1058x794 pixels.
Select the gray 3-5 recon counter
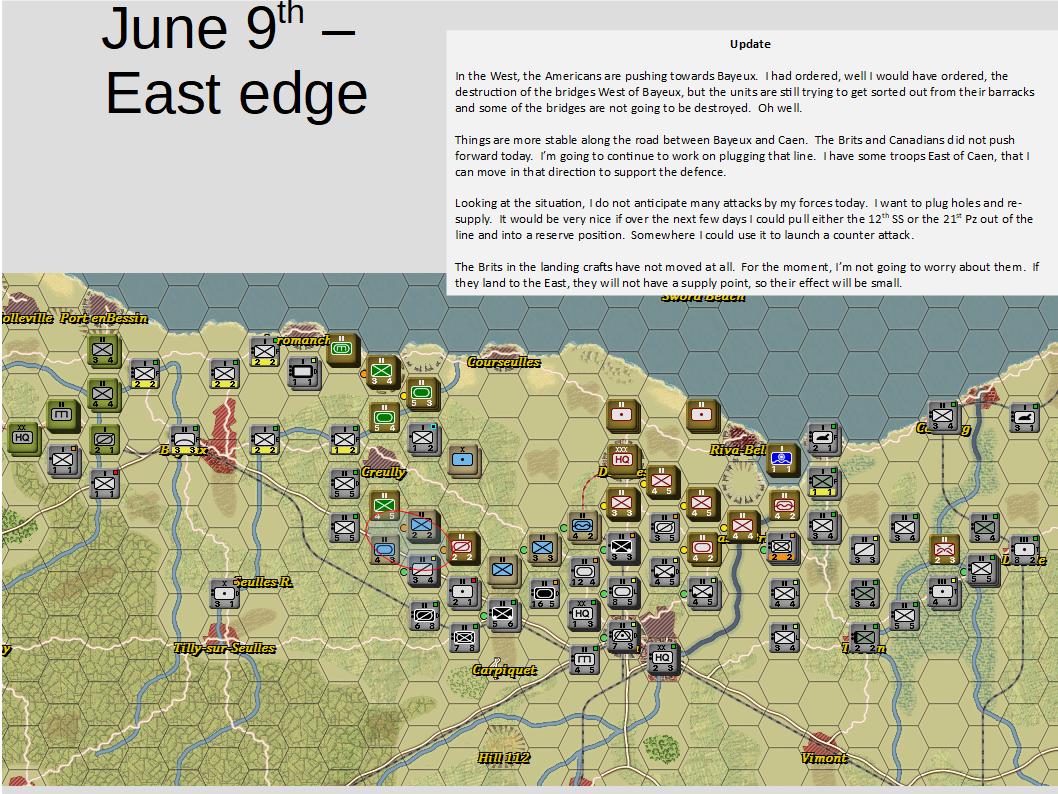pyautogui.click(x=664, y=528)
